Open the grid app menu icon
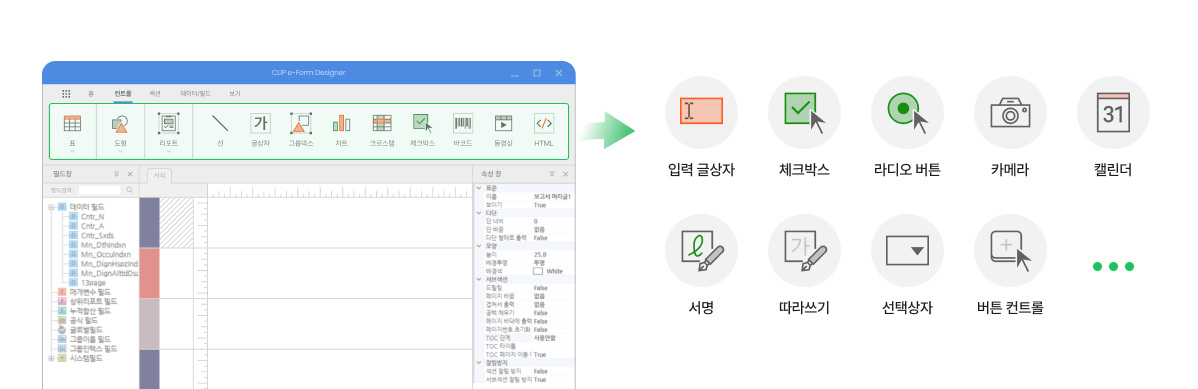 point(66,93)
